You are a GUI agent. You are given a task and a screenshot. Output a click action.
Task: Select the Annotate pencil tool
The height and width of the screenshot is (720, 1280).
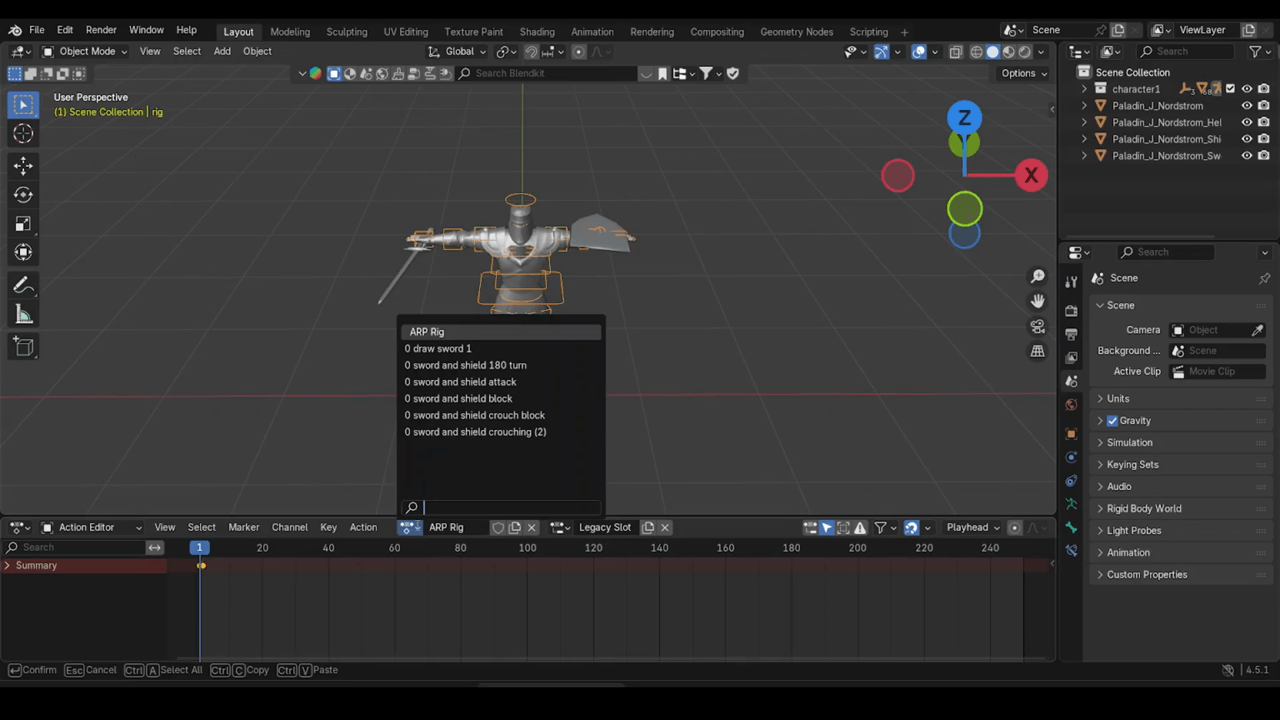pos(23,286)
